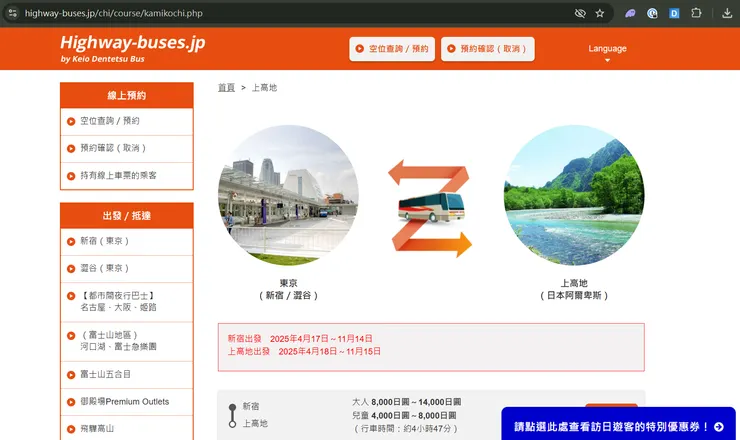Open the blue 訪日遊客特別優惠券 banner
740x440 pixels.
coord(618,424)
